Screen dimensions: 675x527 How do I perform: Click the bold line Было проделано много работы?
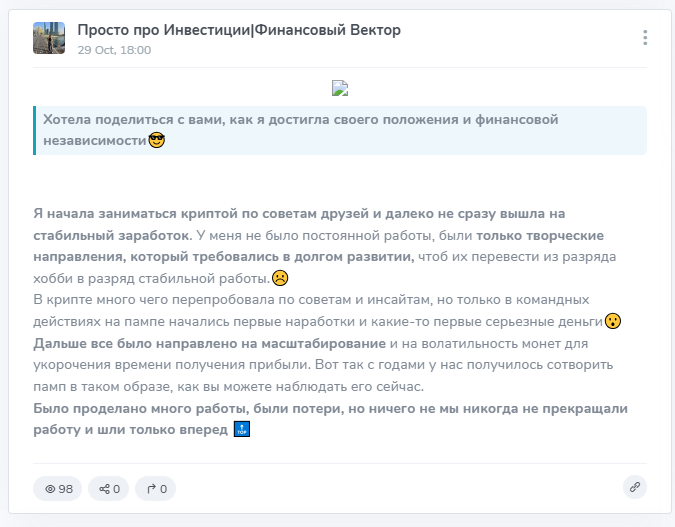click(330, 408)
